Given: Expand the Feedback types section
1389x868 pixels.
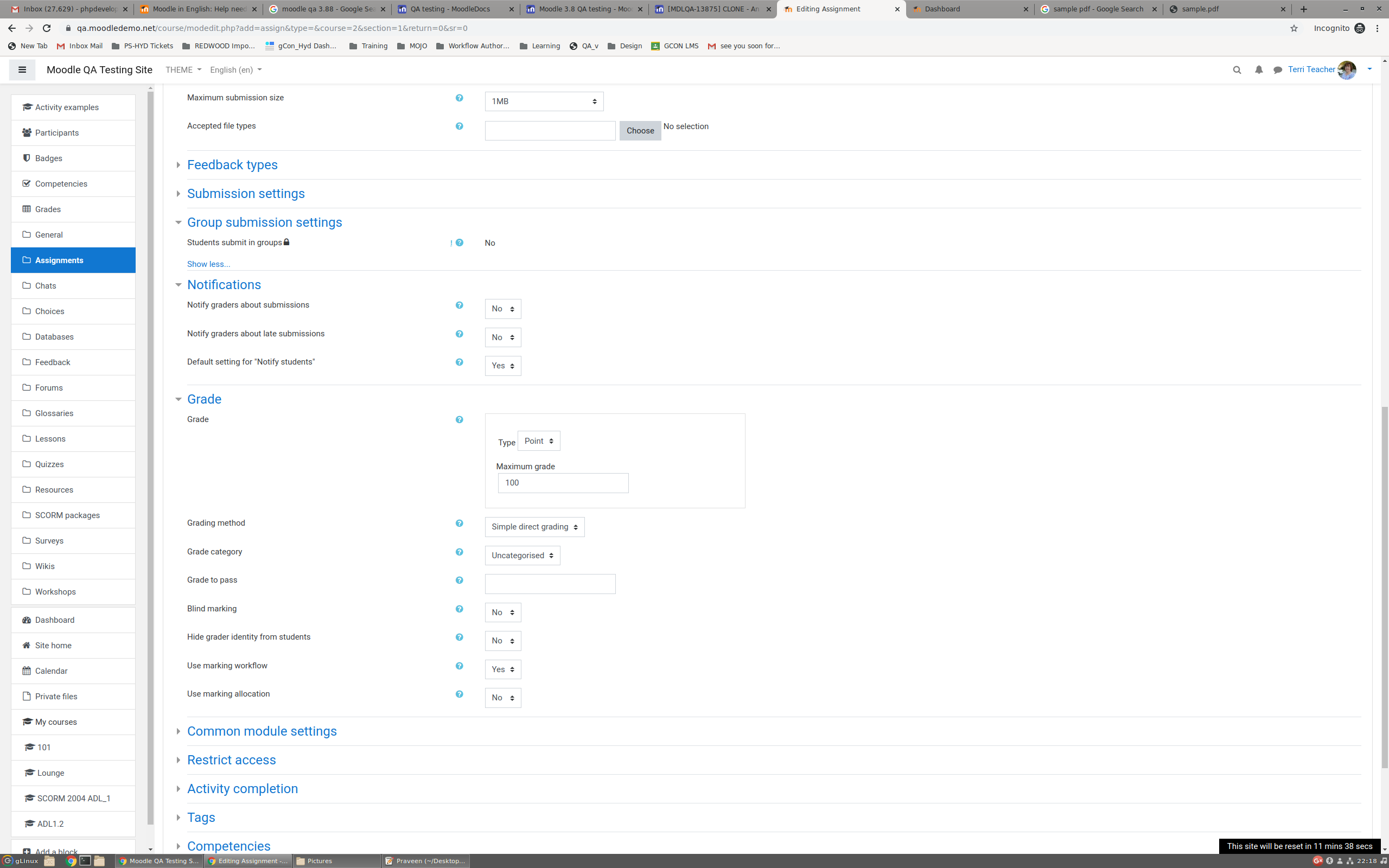Looking at the screenshot, I should tap(232, 165).
